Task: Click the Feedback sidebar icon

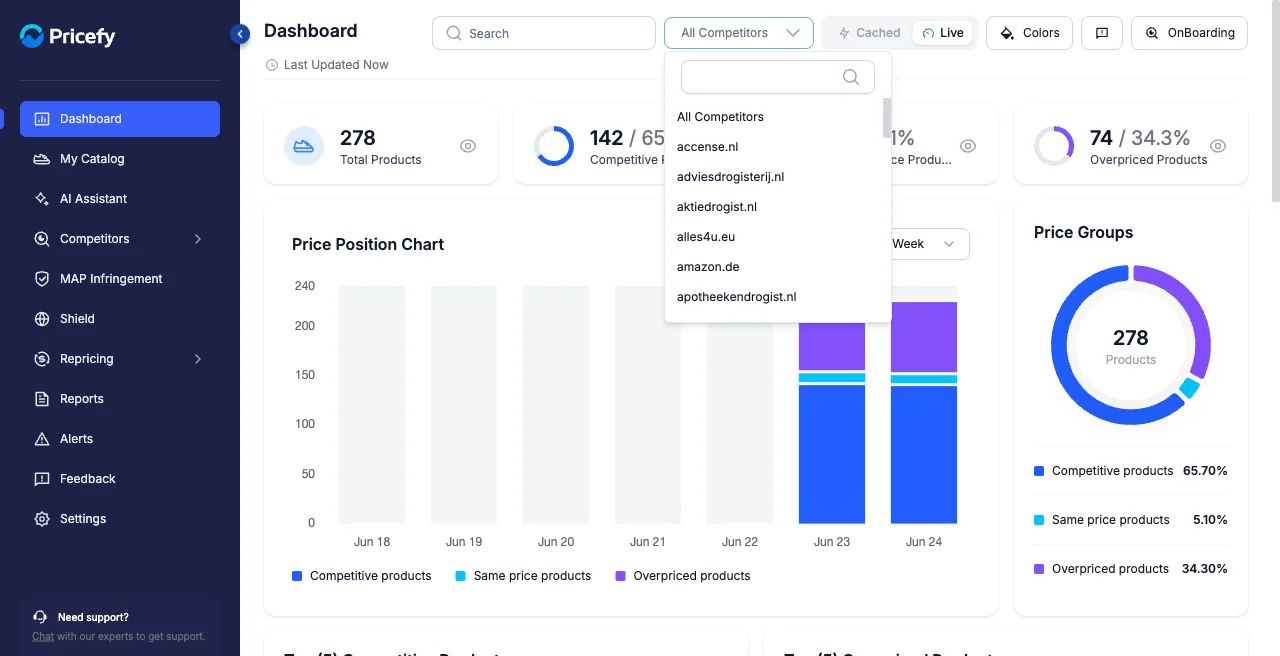Action: click(x=42, y=479)
